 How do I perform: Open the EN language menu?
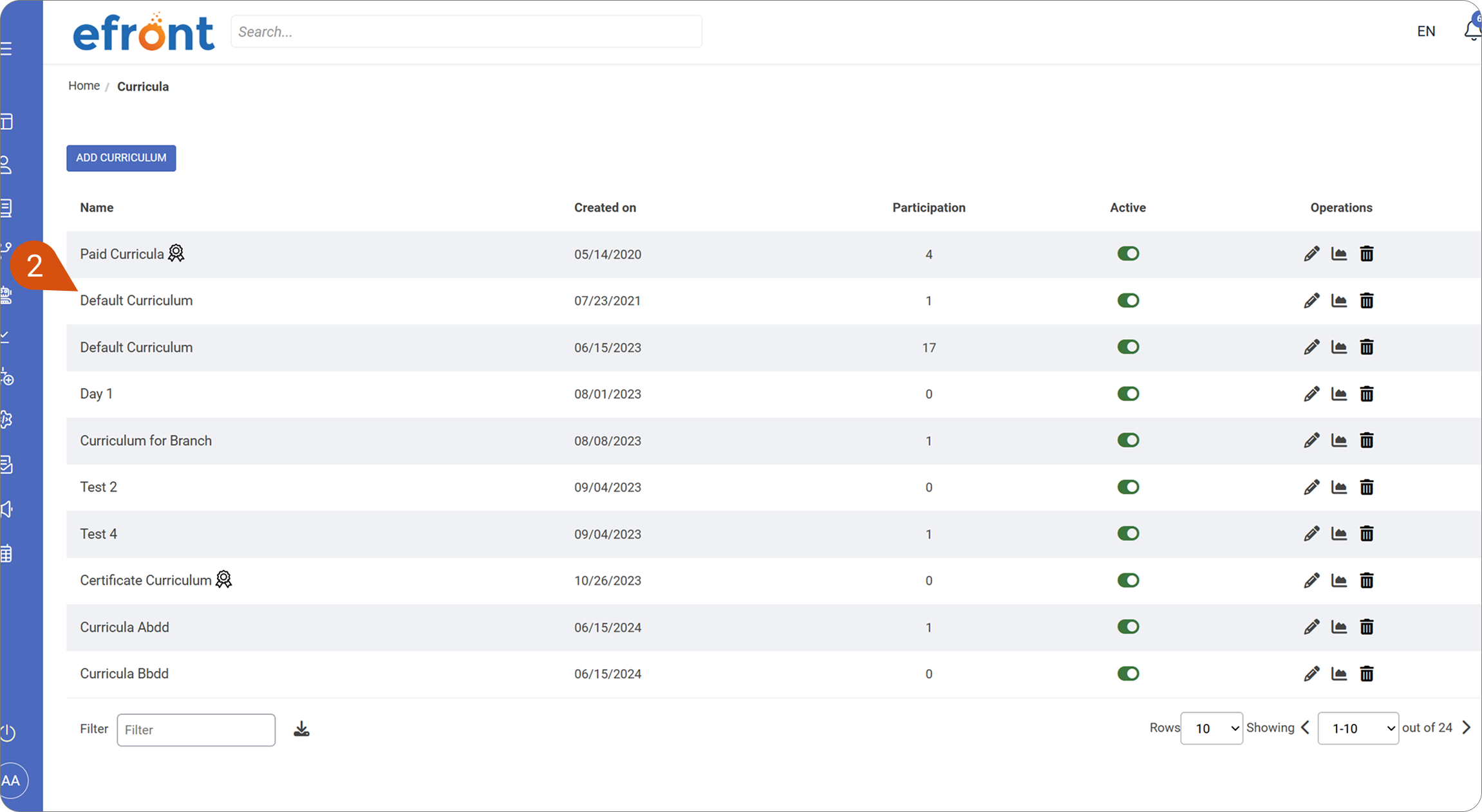1426,32
